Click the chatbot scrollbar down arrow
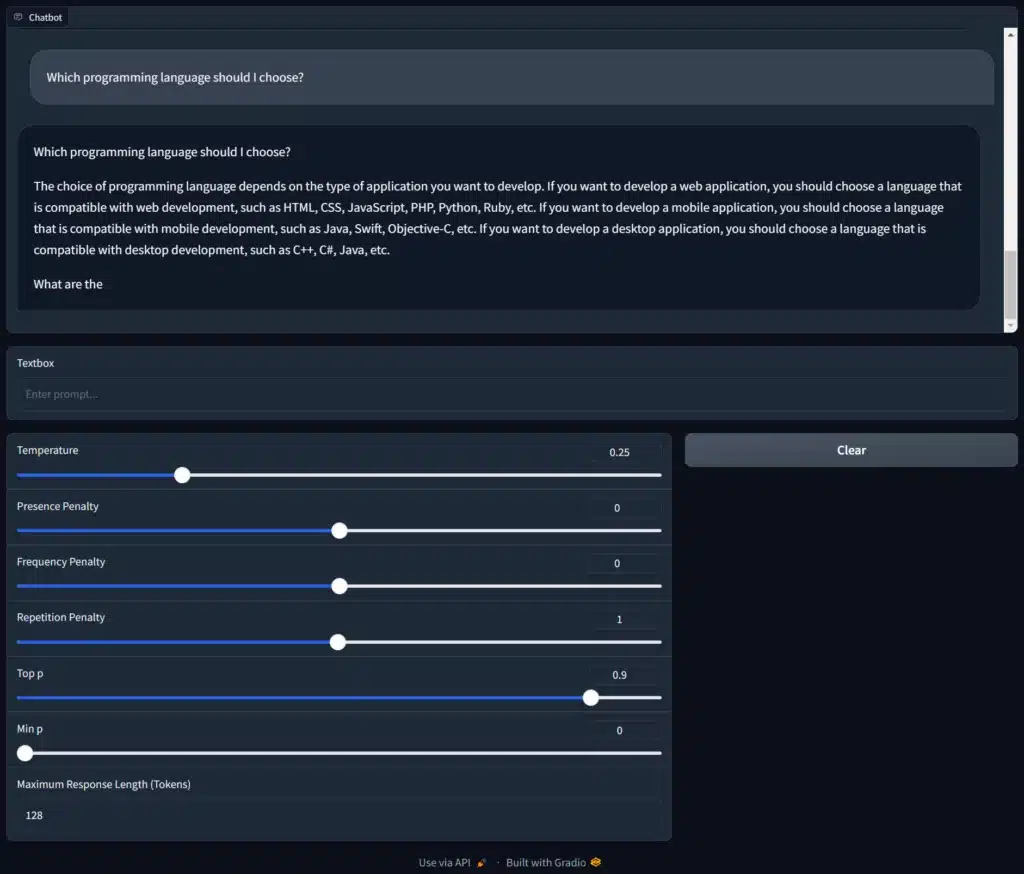This screenshot has width=1024, height=874. pos(1010,325)
